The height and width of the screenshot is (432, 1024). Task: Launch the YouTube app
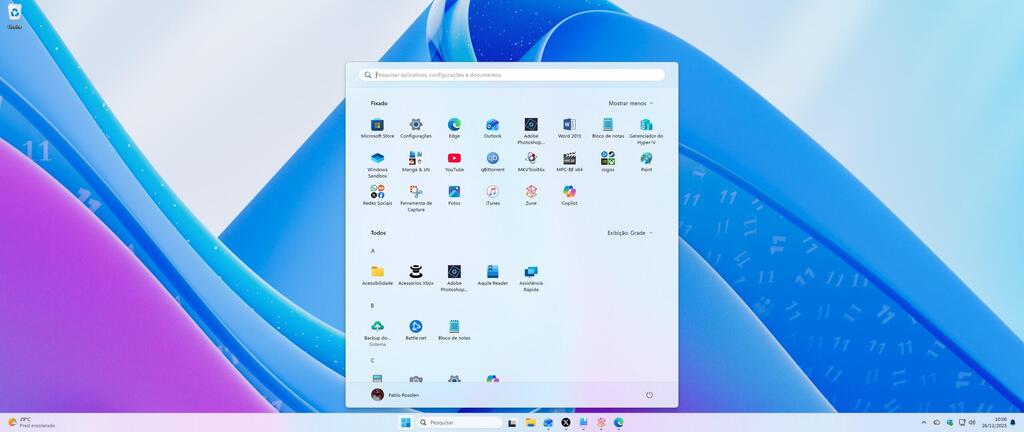click(x=455, y=162)
